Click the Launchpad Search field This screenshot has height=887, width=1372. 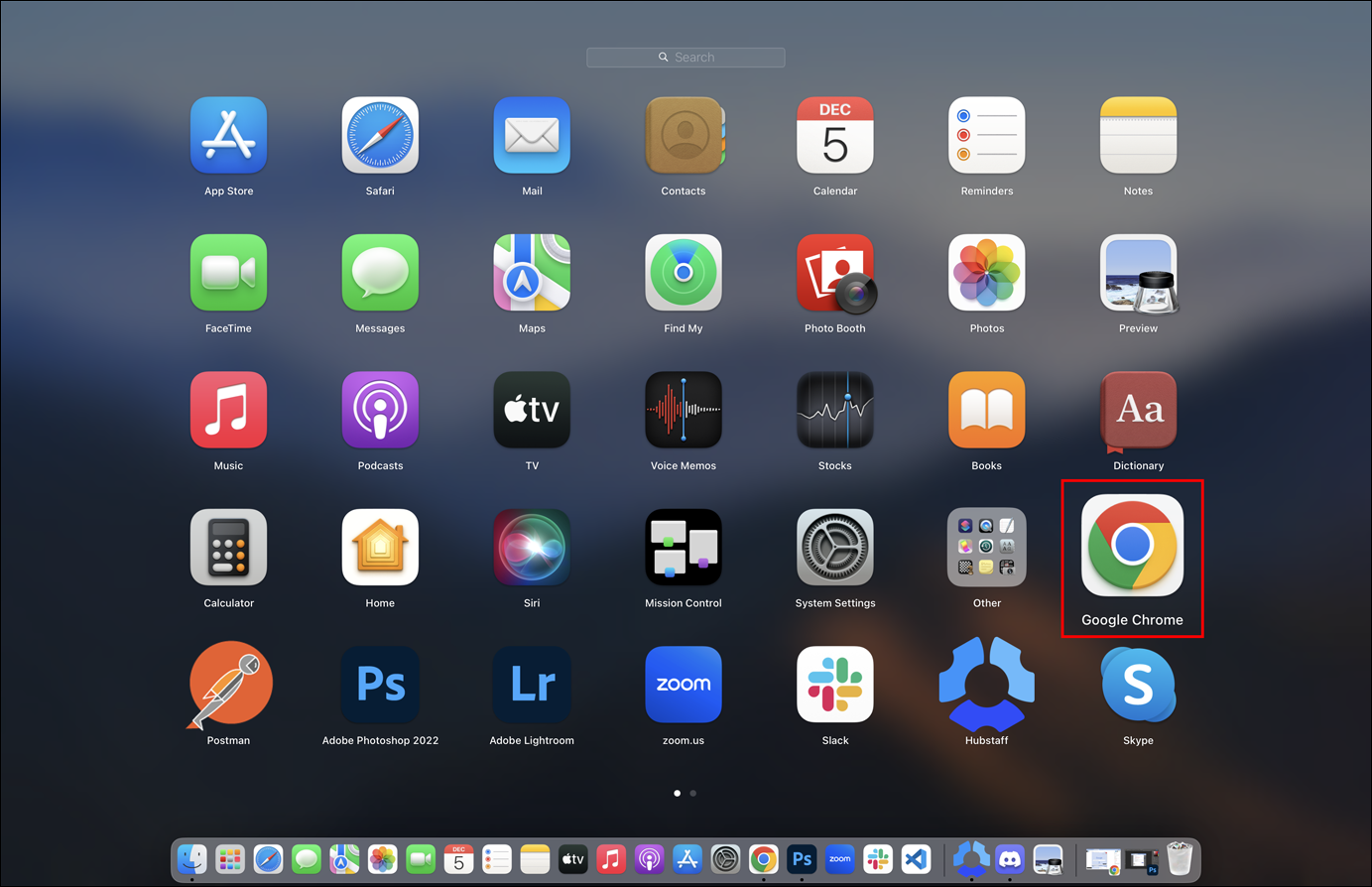pos(686,58)
